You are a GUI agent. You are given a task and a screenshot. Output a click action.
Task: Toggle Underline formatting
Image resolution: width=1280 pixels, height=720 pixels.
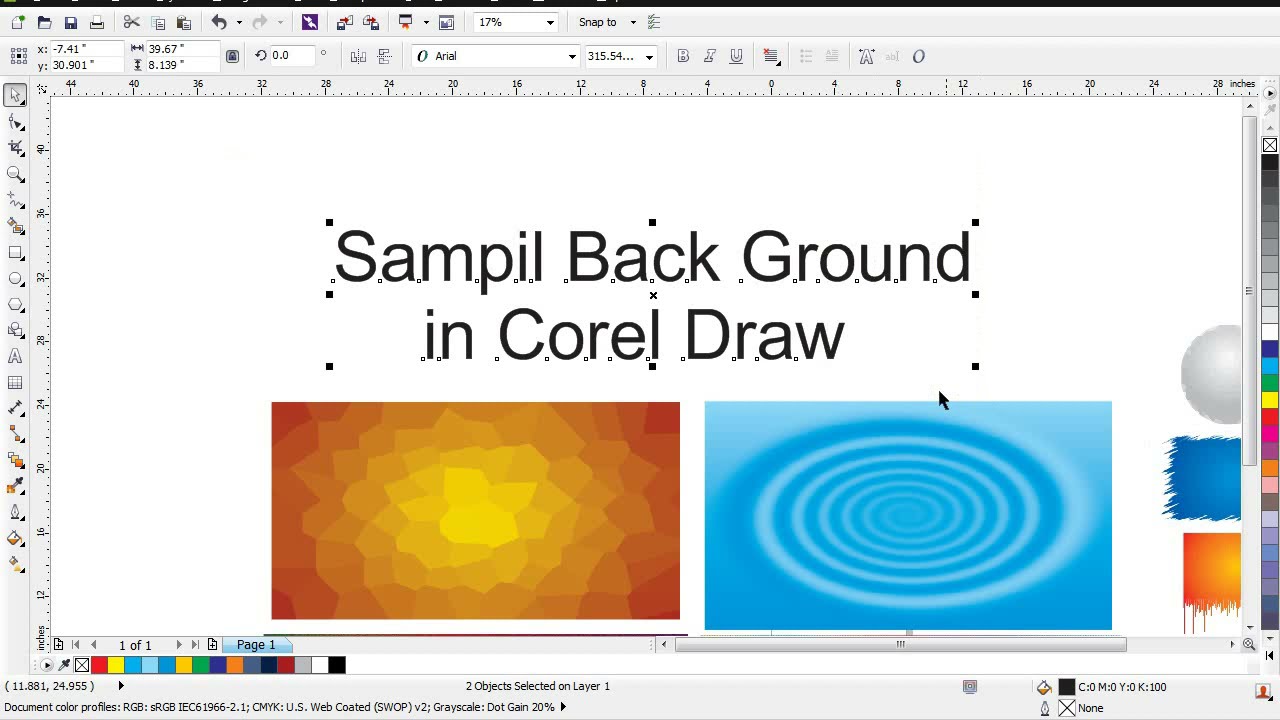tap(736, 56)
